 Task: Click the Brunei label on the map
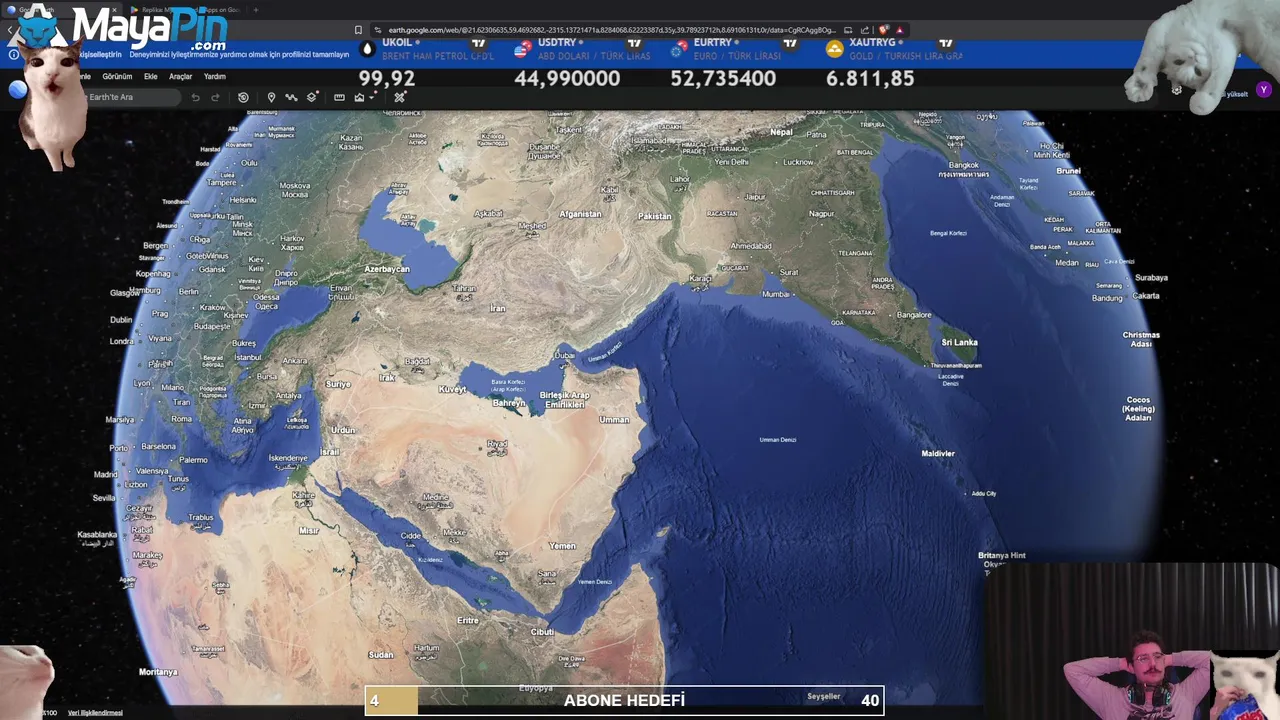pos(1068,171)
